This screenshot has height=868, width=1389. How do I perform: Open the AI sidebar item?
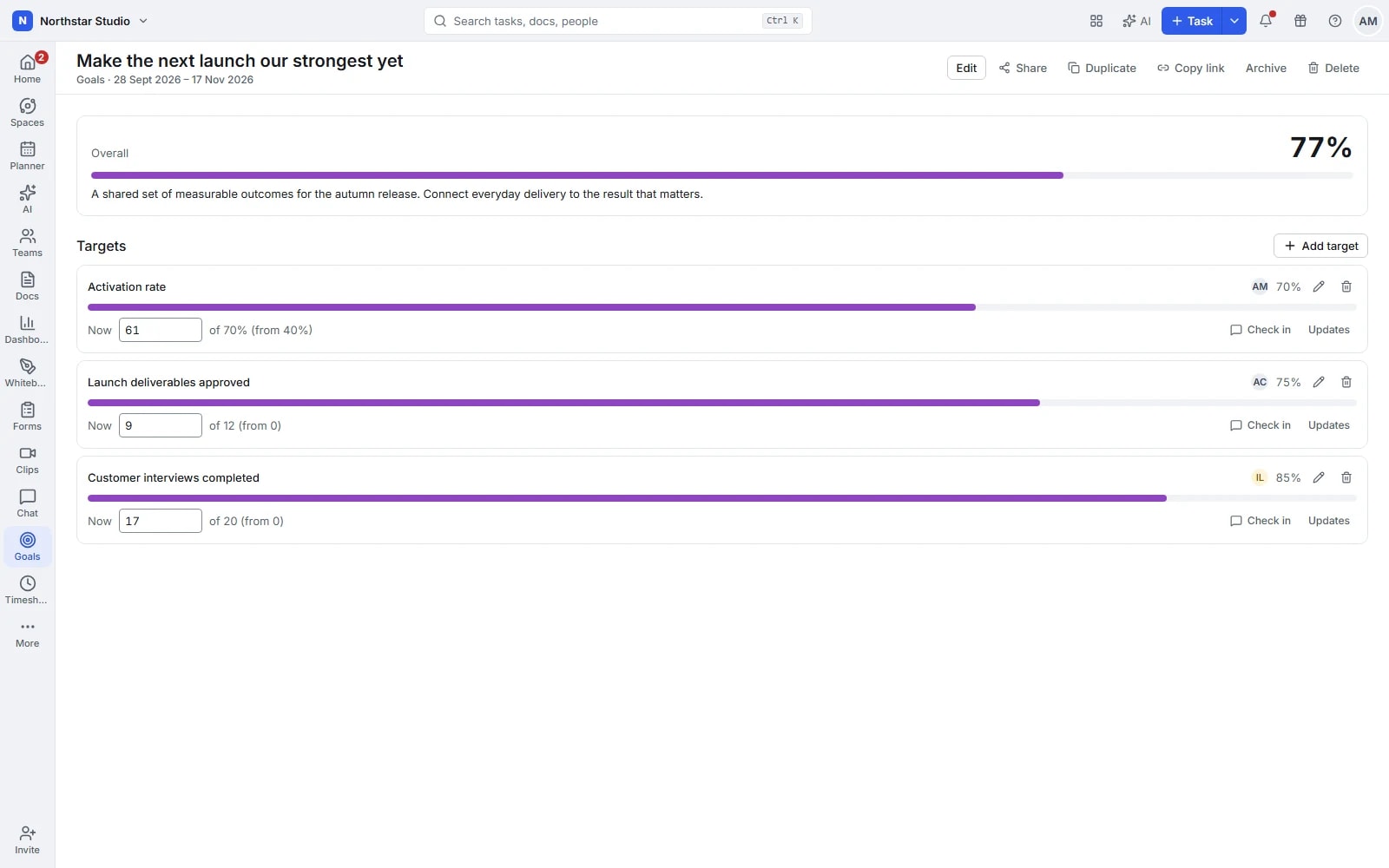pos(27,199)
